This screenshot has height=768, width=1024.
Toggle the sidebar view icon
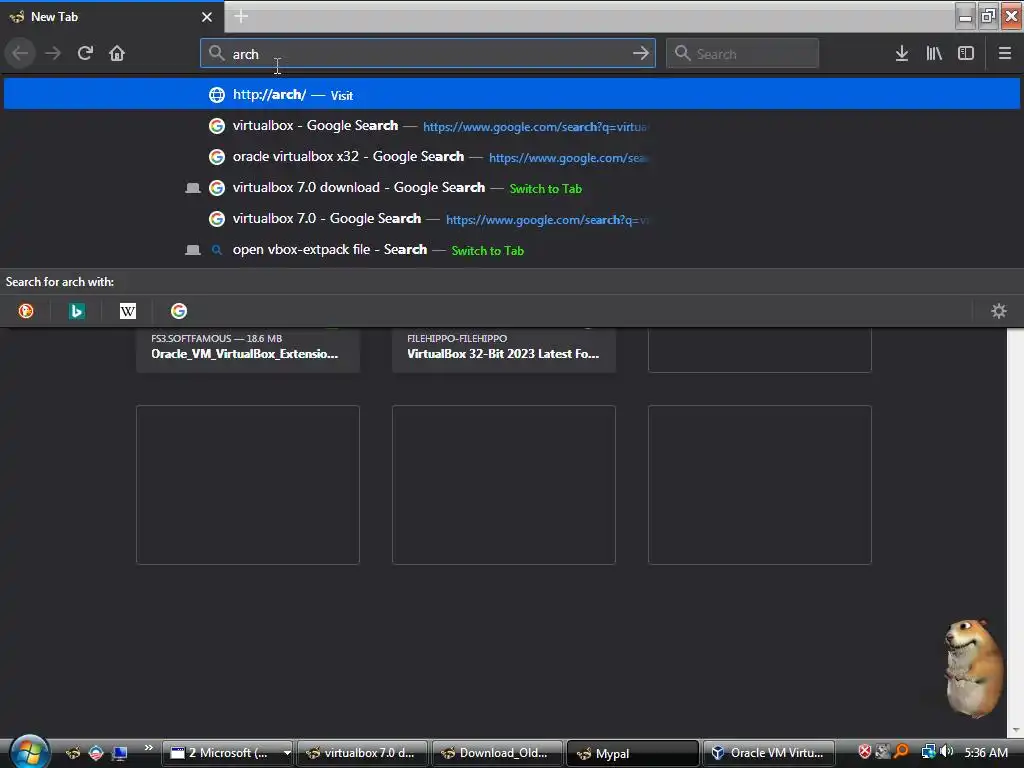click(966, 53)
